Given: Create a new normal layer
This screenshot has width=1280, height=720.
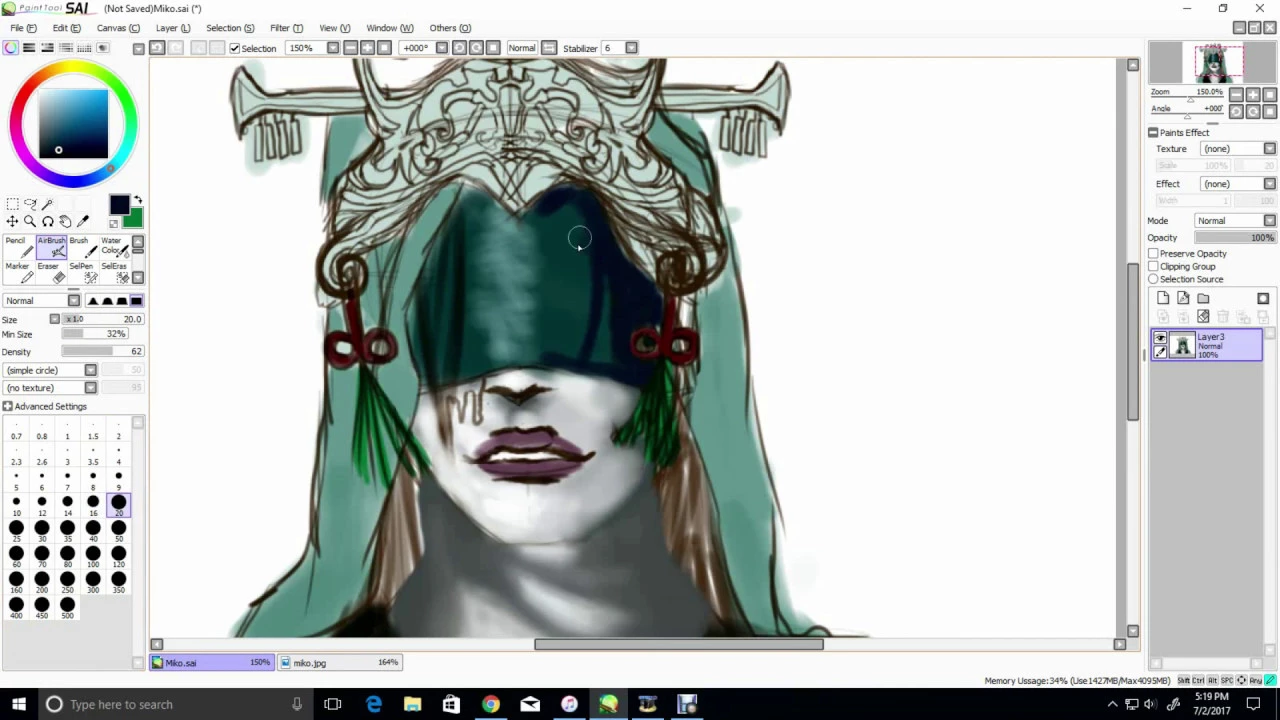Looking at the screenshot, I should coord(1163,299).
